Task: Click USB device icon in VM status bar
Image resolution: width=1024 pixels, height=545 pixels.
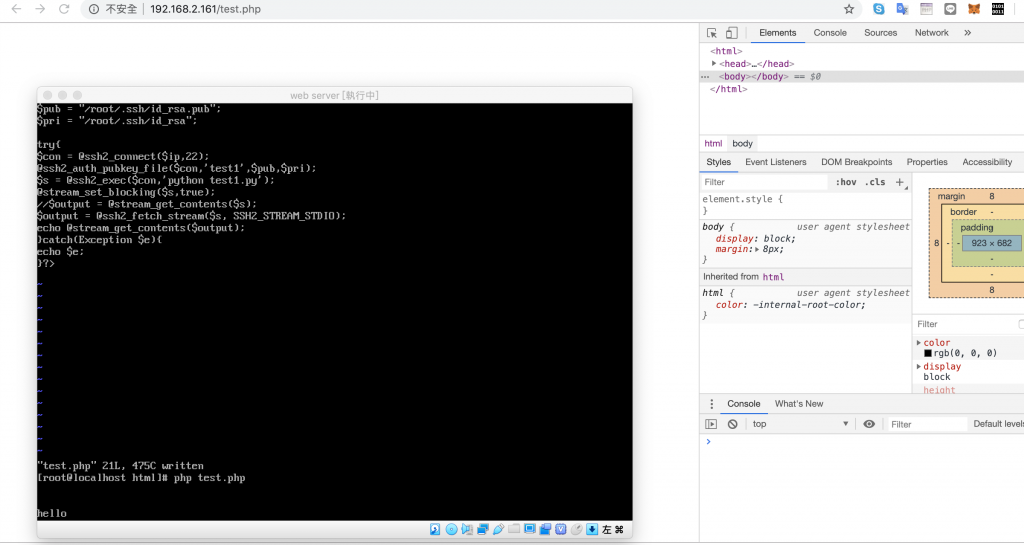Action: tap(498, 529)
